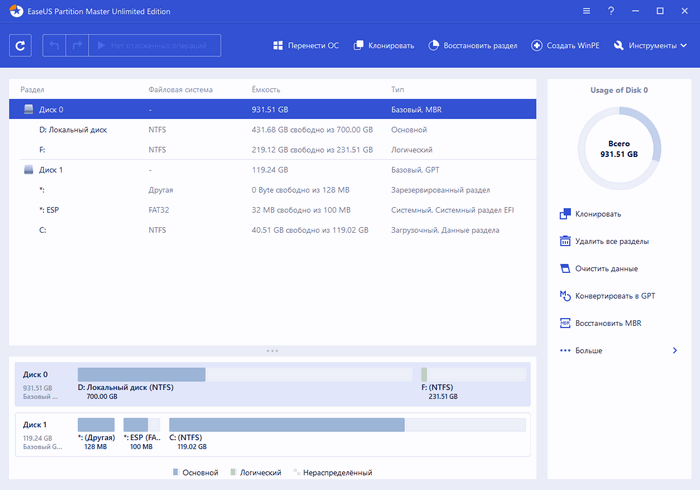This screenshot has height=490, width=700.
Task: Click the Файловая система column header
Action: tap(180, 90)
